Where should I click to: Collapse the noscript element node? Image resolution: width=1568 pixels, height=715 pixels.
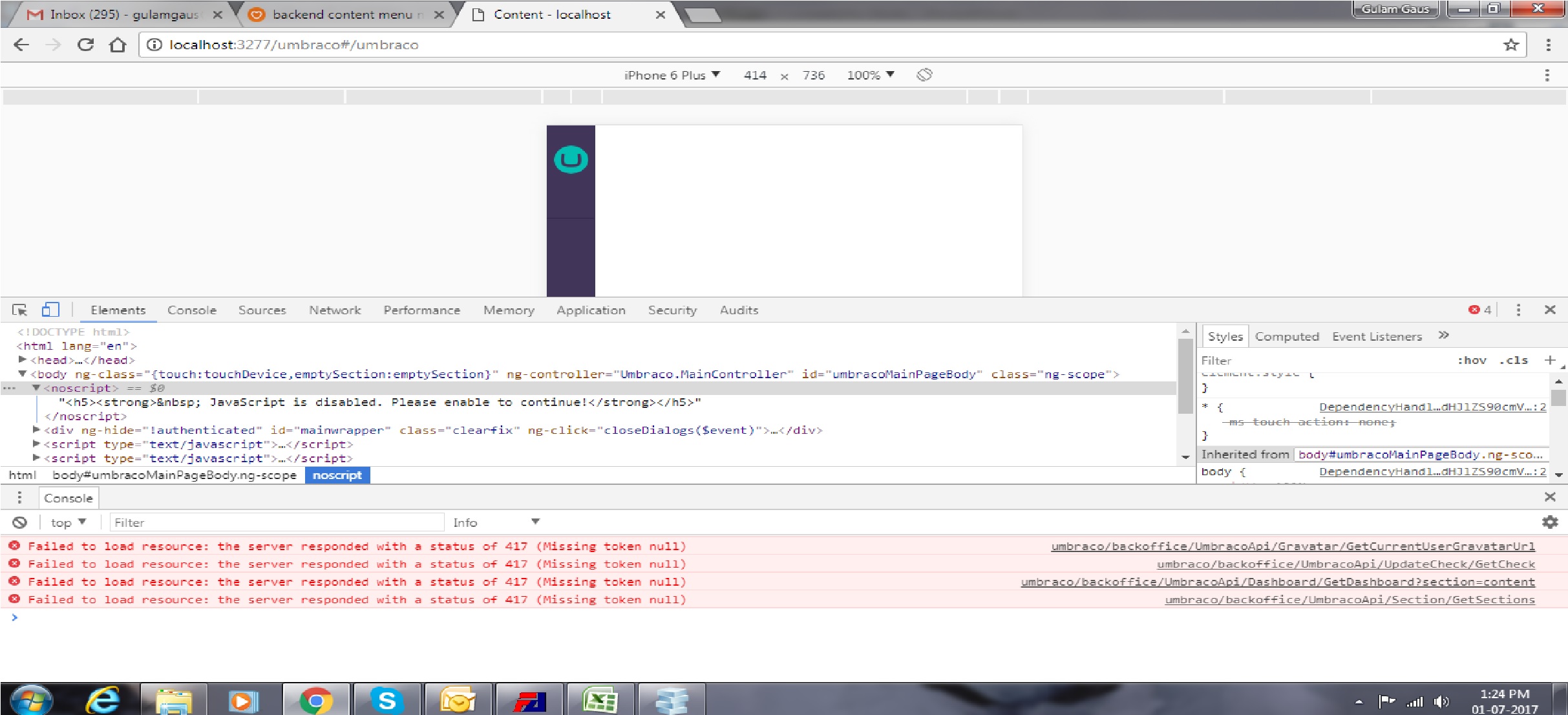[36, 388]
